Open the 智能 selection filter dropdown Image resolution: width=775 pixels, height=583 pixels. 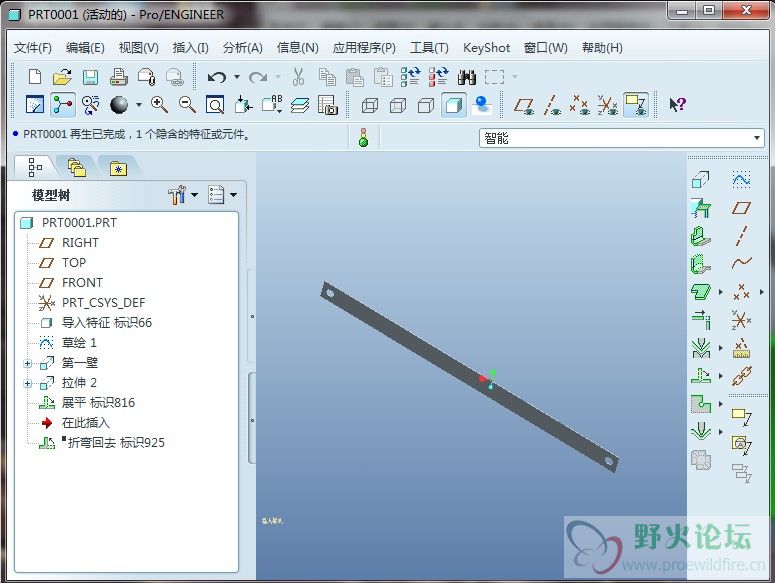tap(757, 138)
